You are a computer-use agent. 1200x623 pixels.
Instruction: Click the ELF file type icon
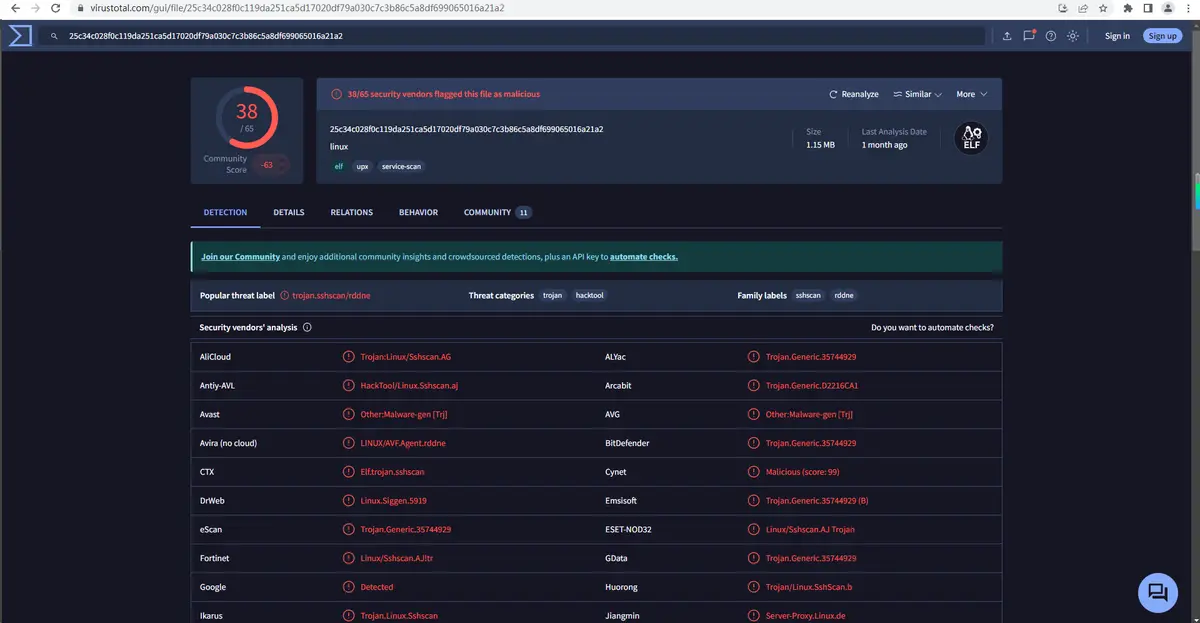[x=970, y=139]
